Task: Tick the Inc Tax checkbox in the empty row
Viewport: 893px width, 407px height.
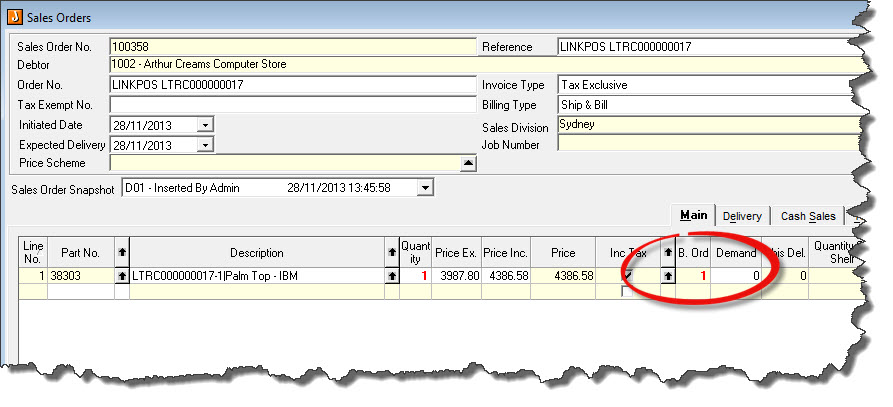Action: pyautogui.click(x=626, y=291)
